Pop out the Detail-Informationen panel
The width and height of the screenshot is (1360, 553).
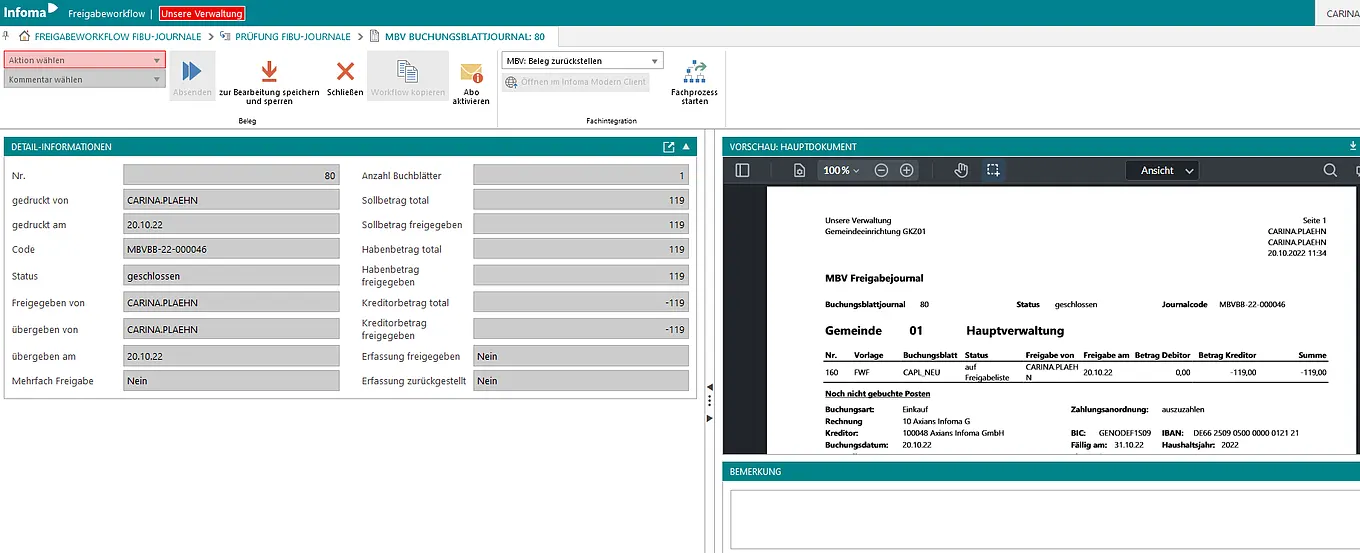pyautogui.click(x=669, y=147)
